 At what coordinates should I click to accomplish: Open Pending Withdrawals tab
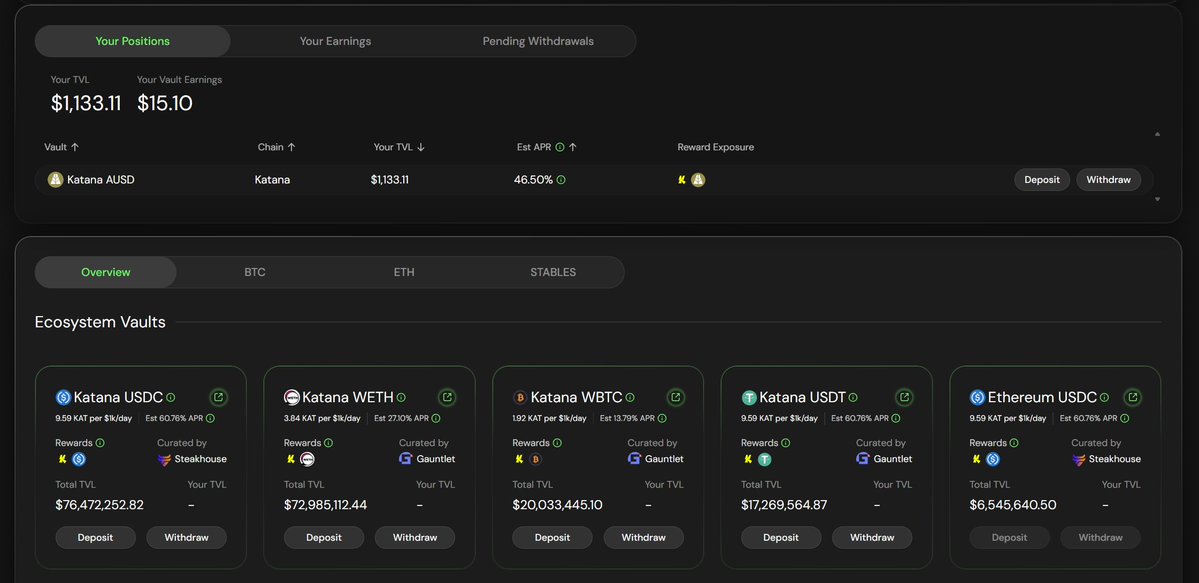coord(538,41)
